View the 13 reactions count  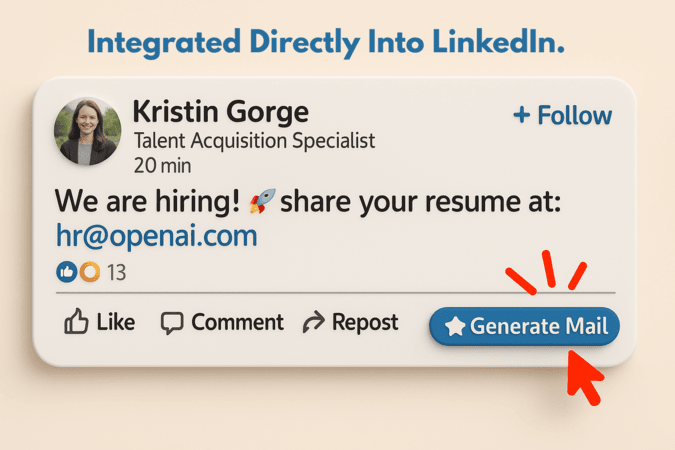click(116, 273)
